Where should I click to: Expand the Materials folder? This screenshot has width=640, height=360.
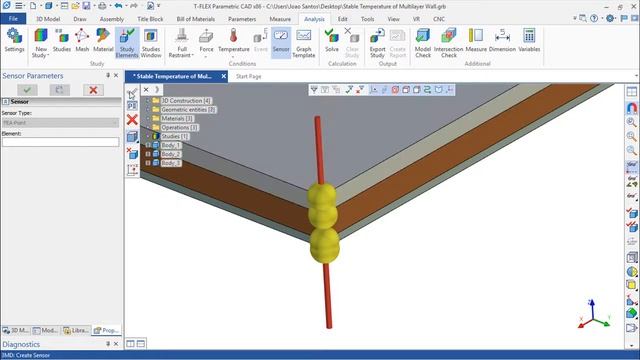click(148, 118)
